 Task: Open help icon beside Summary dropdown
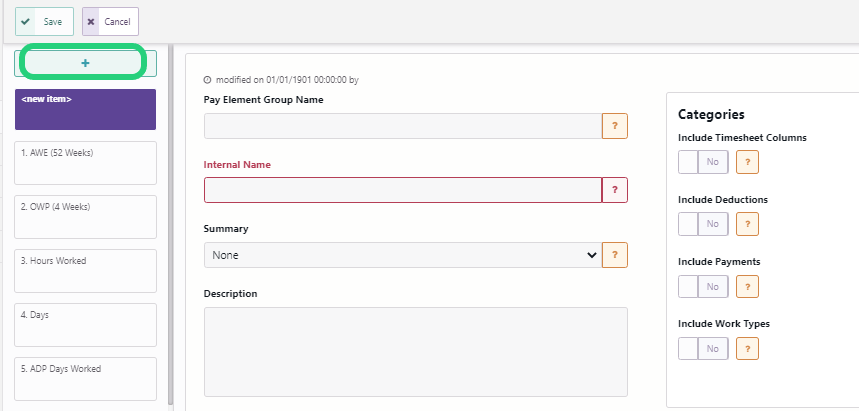pos(615,255)
